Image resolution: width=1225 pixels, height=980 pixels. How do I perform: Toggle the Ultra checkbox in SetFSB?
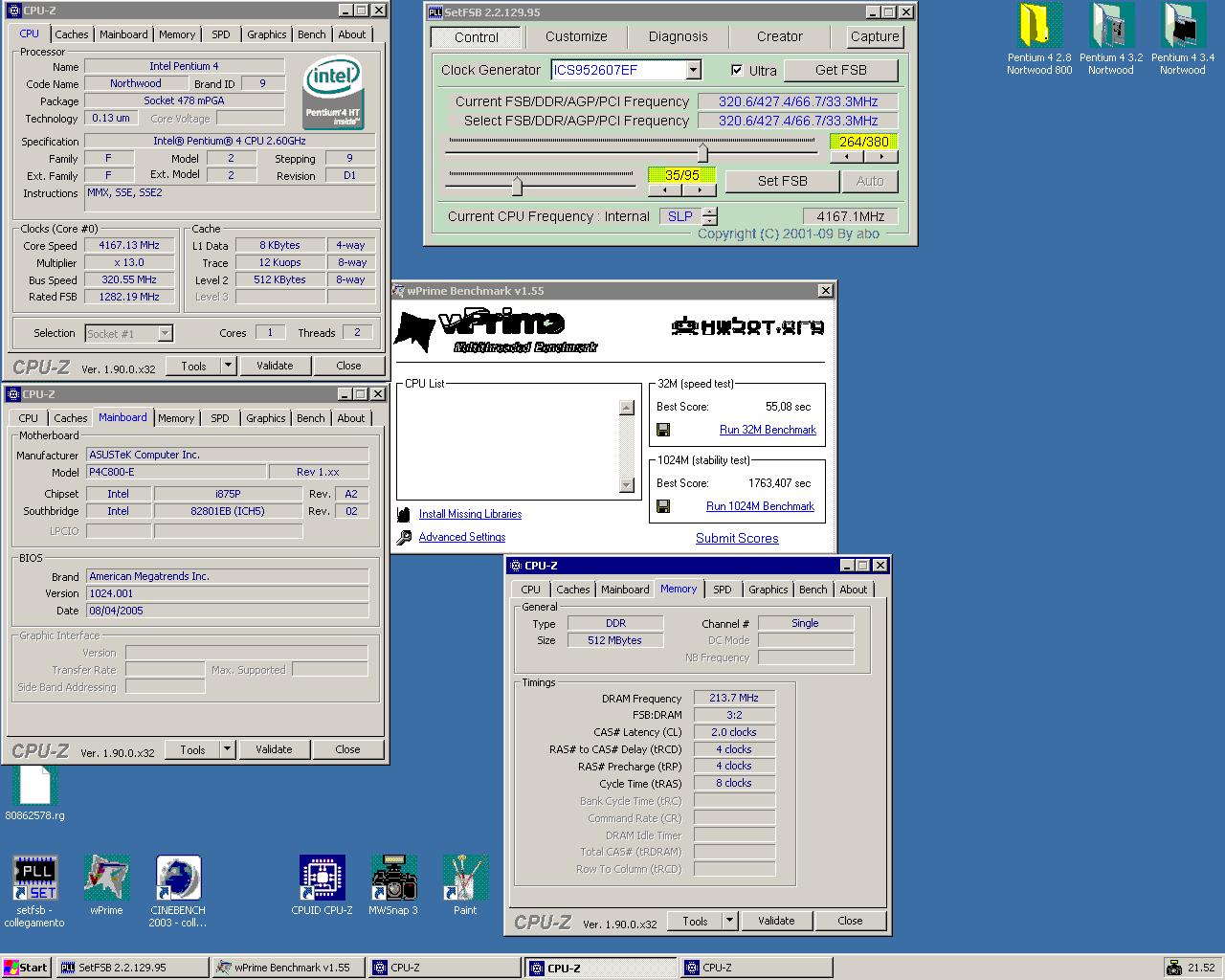737,70
